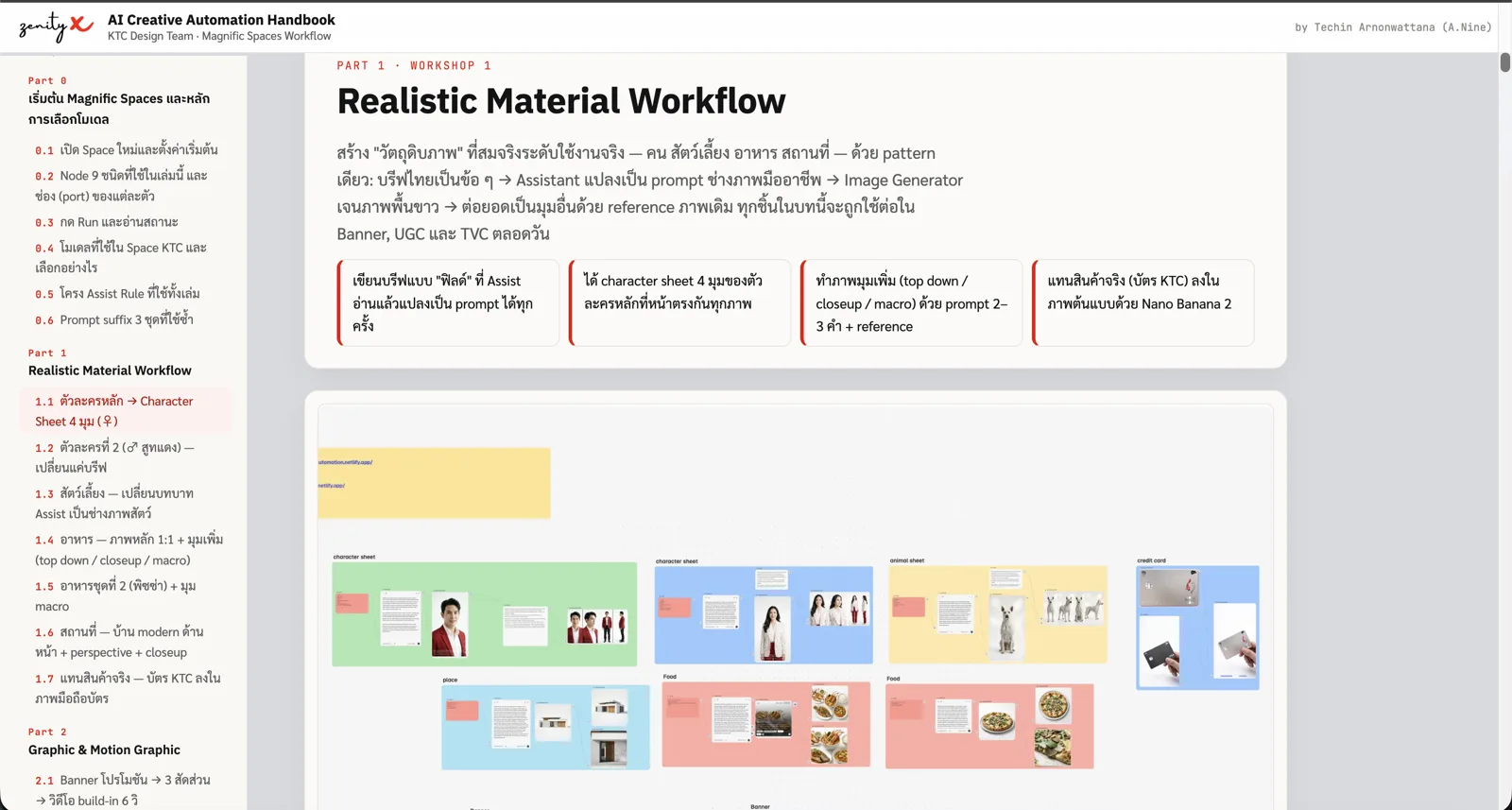The height and width of the screenshot is (810, 1512).
Task: Click the Part 0 heading เริ่มต้น Magnific Spaces
Action: (x=119, y=109)
